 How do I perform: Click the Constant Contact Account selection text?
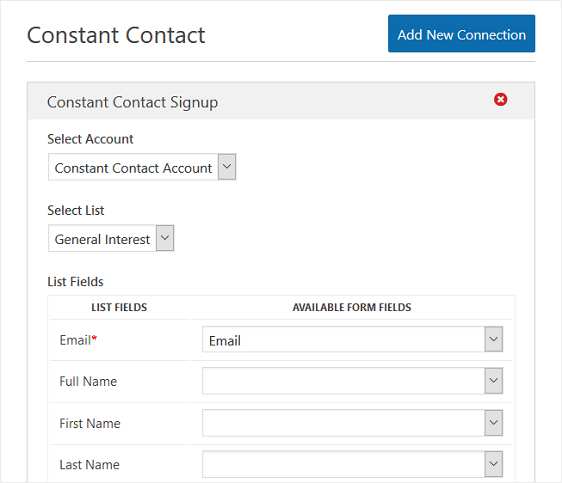[133, 168]
